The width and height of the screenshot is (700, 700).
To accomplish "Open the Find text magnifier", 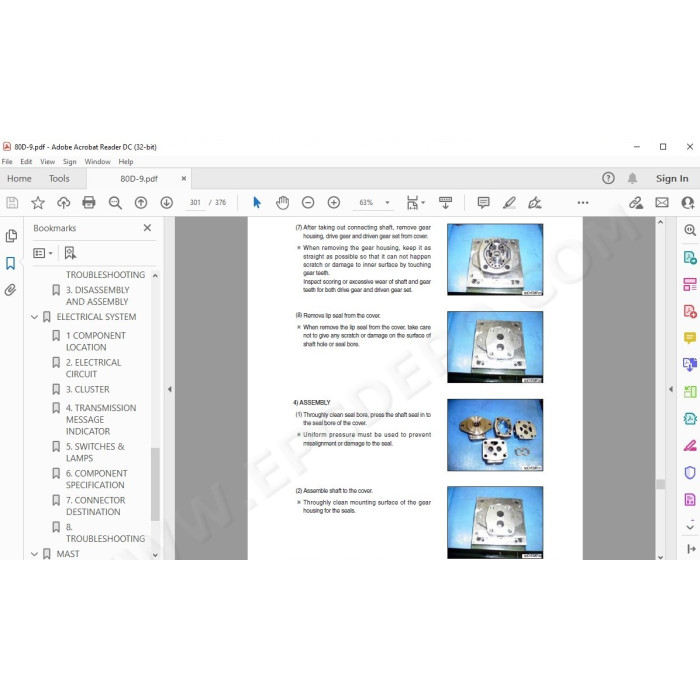I will tap(115, 203).
